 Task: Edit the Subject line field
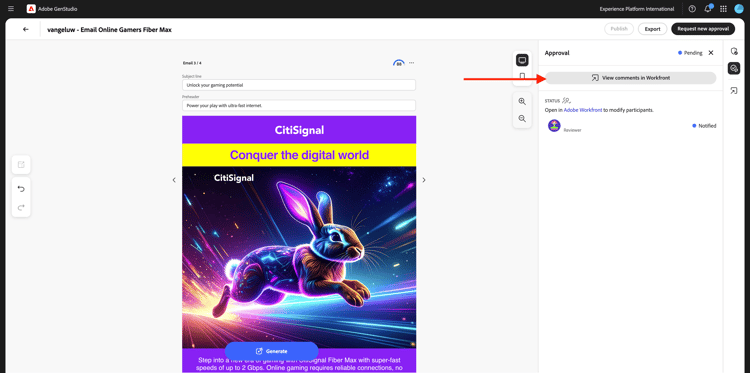click(x=298, y=85)
